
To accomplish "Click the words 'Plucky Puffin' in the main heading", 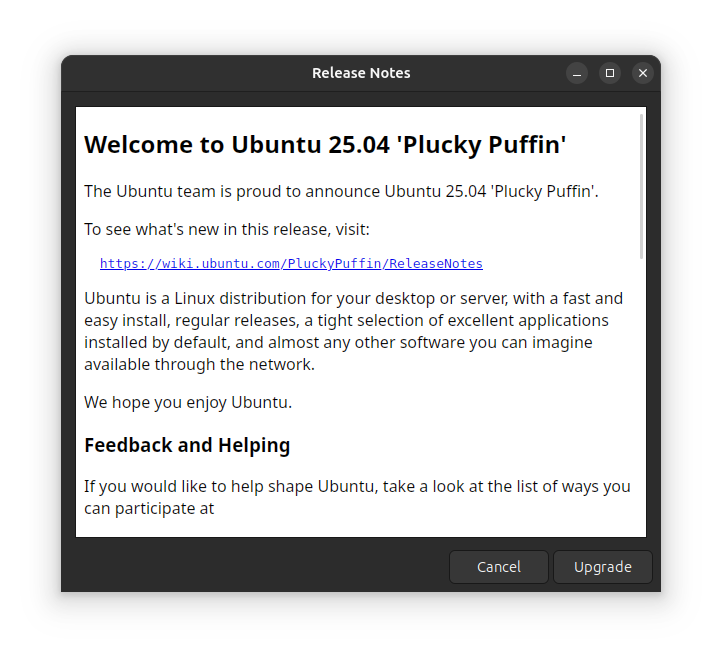I will pyautogui.click(x=482, y=145).
